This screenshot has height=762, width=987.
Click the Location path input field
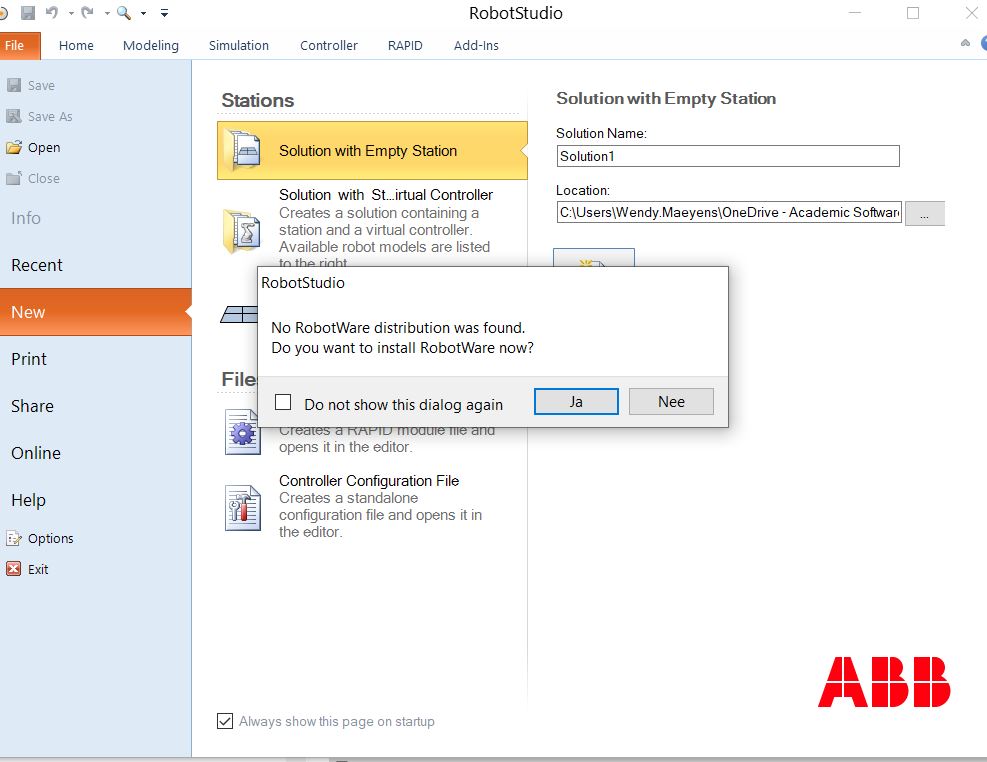[x=730, y=213]
